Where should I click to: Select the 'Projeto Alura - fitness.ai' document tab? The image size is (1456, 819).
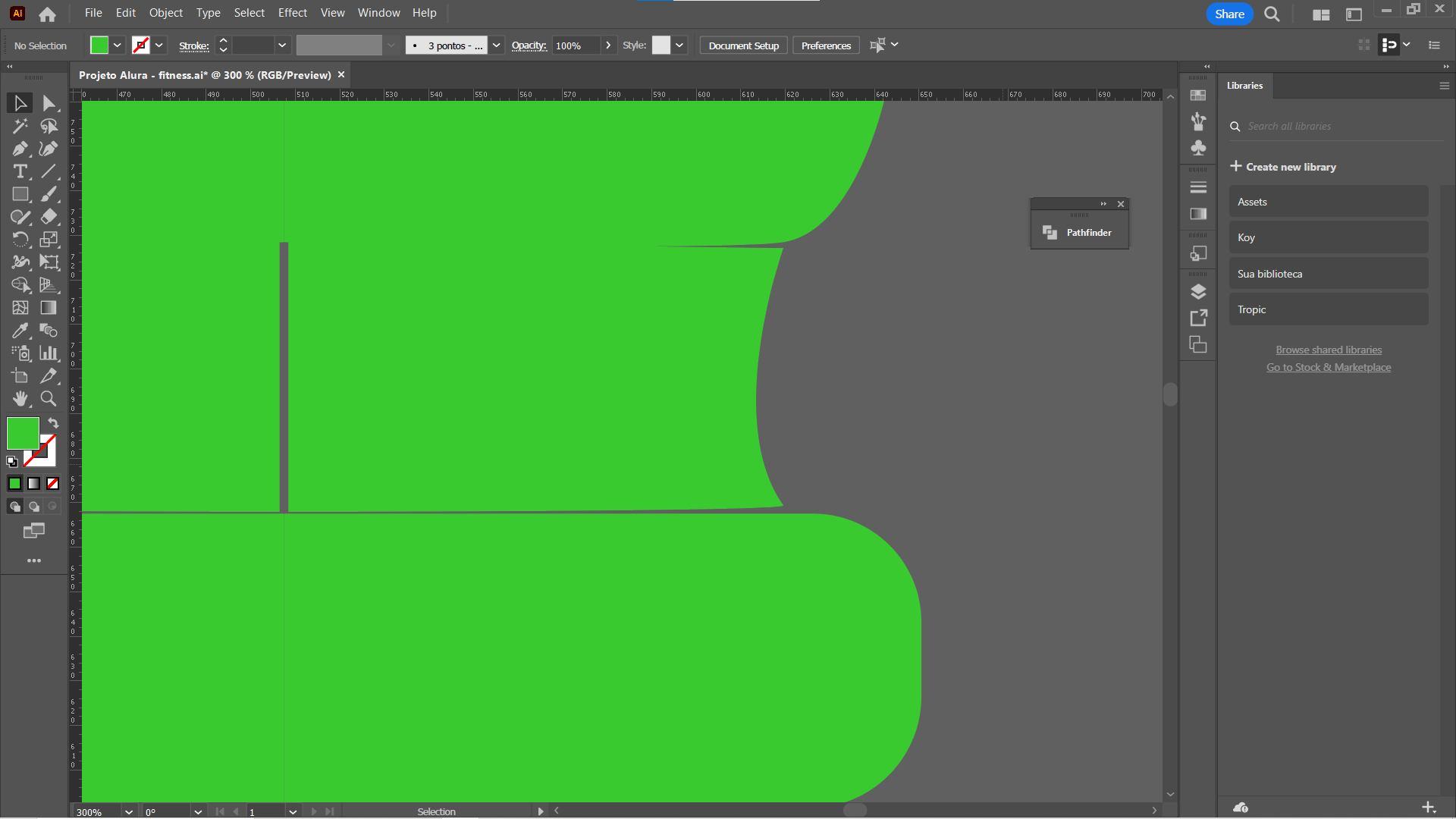tap(205, 75)
